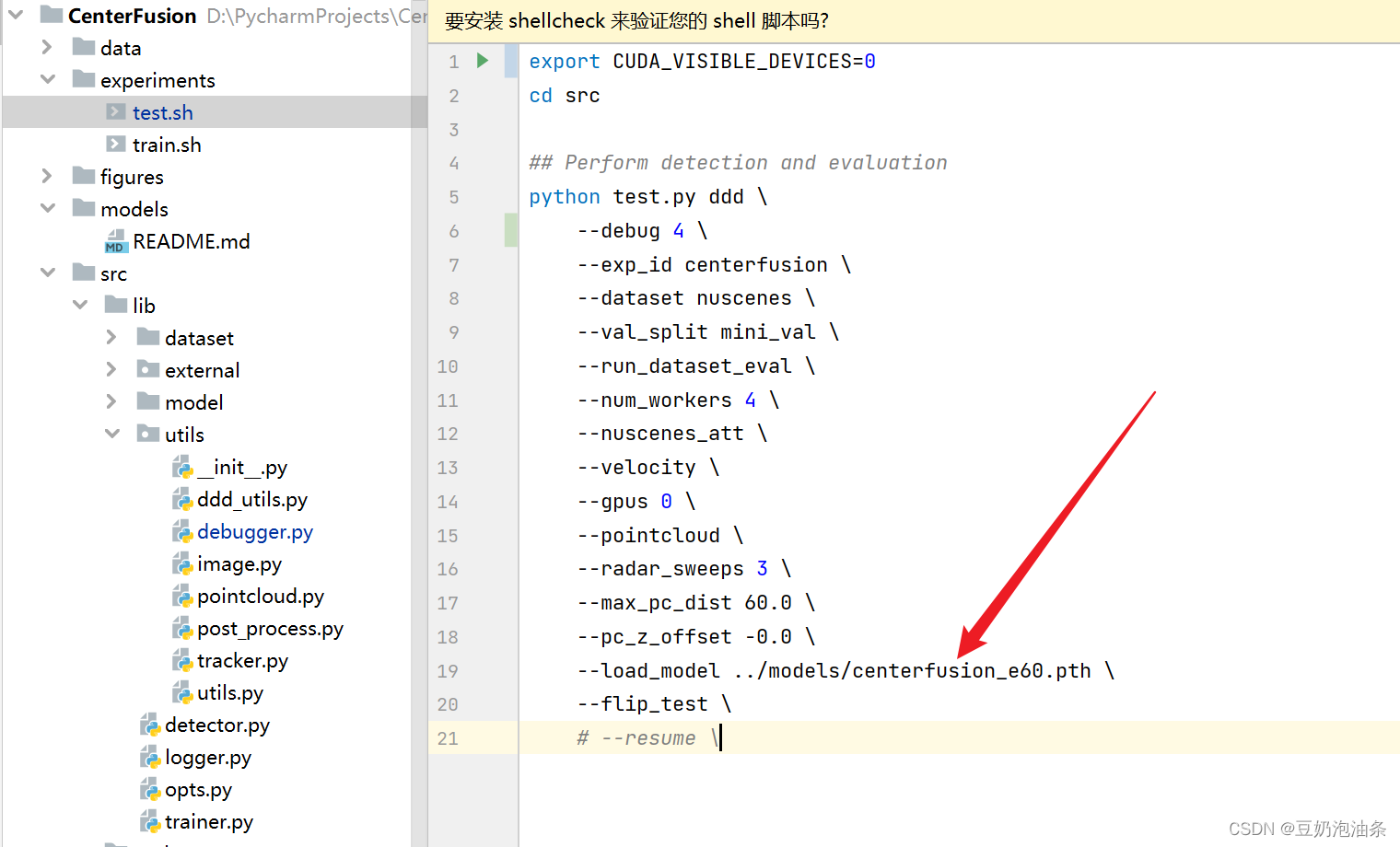Click the opts.py Python file icon
This screenshot has height=847, width=1400.
[x=149, y=789]
